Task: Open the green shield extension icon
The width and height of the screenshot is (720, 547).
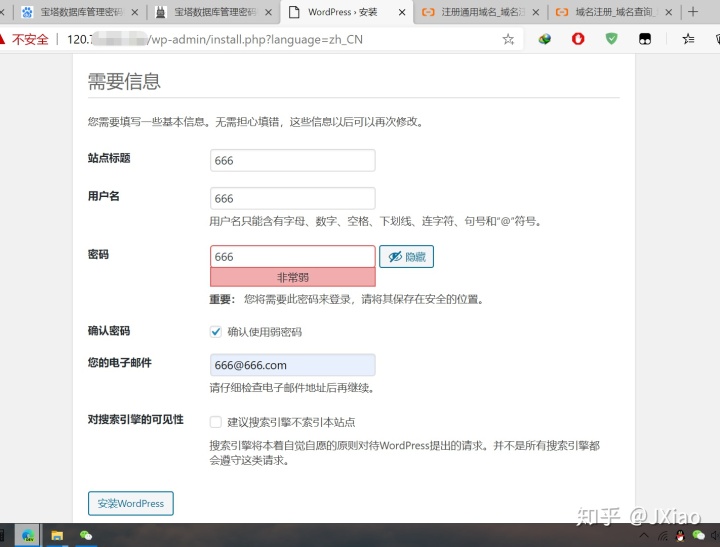Action: (611, 39)
